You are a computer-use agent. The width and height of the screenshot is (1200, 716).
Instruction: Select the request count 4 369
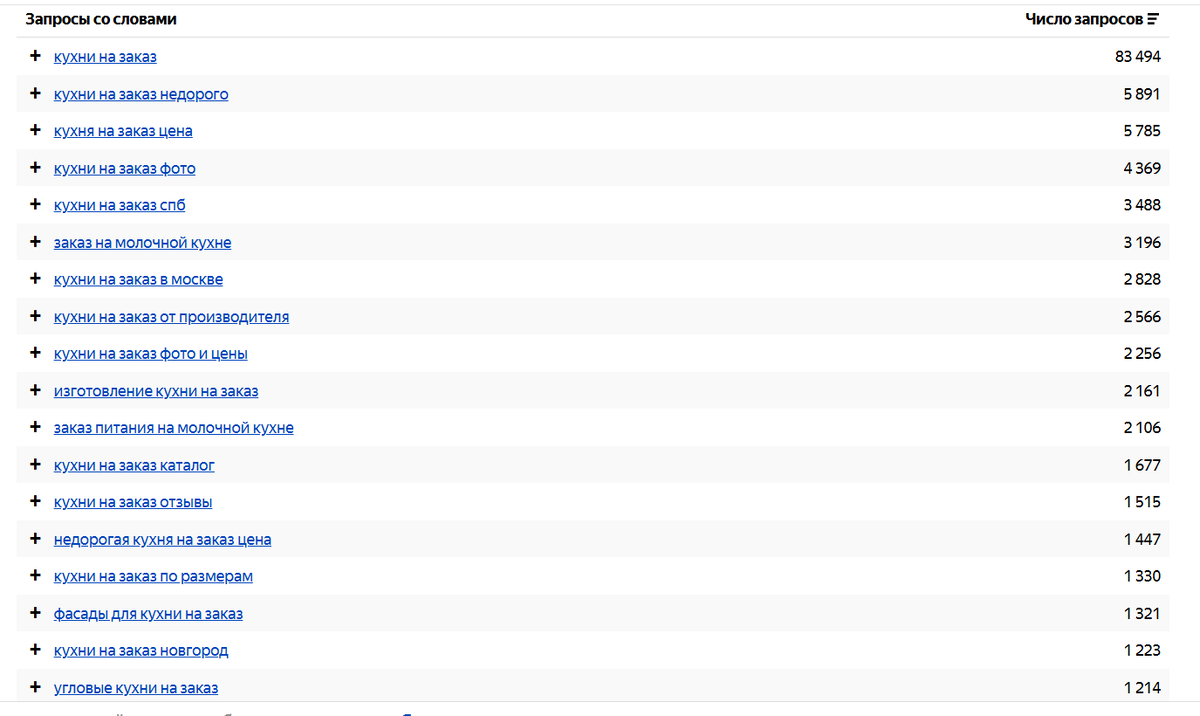pos(1142,168)
